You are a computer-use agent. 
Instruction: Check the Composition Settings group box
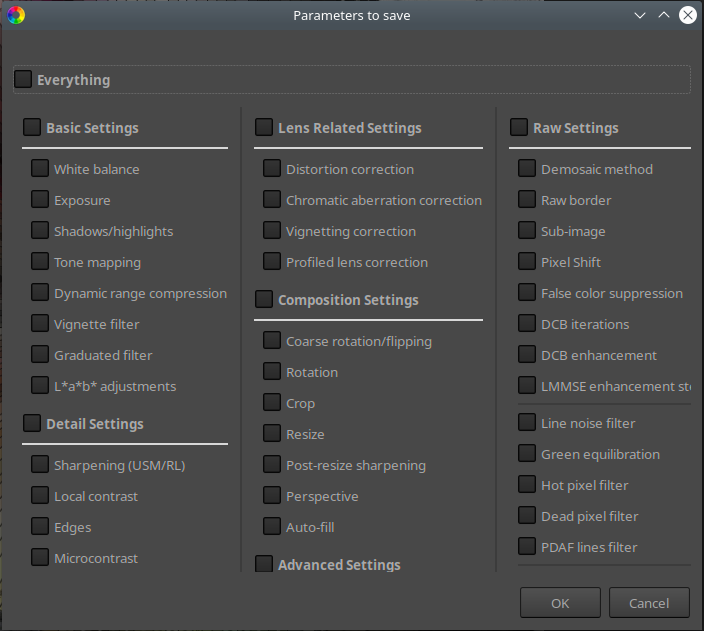tap(264, 299)
